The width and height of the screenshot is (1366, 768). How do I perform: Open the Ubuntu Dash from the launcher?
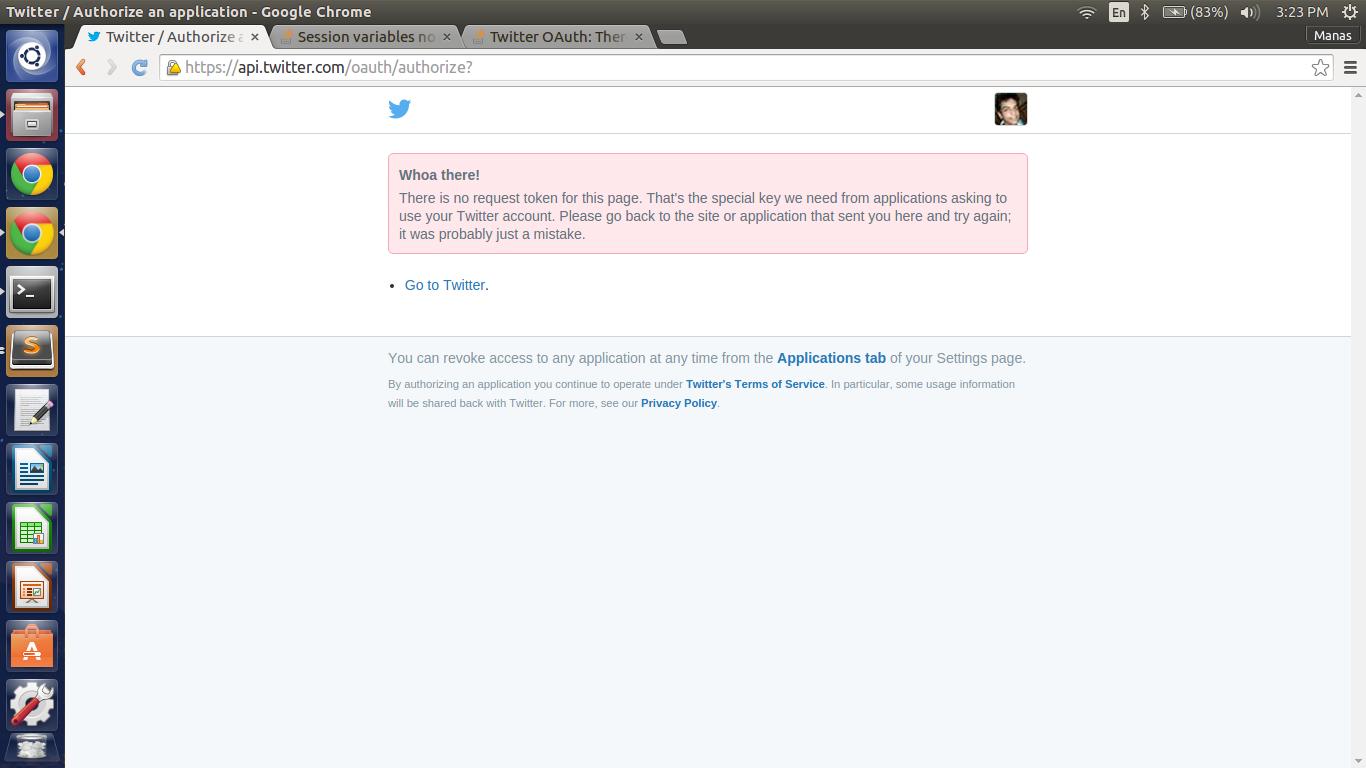click(32, 55)
